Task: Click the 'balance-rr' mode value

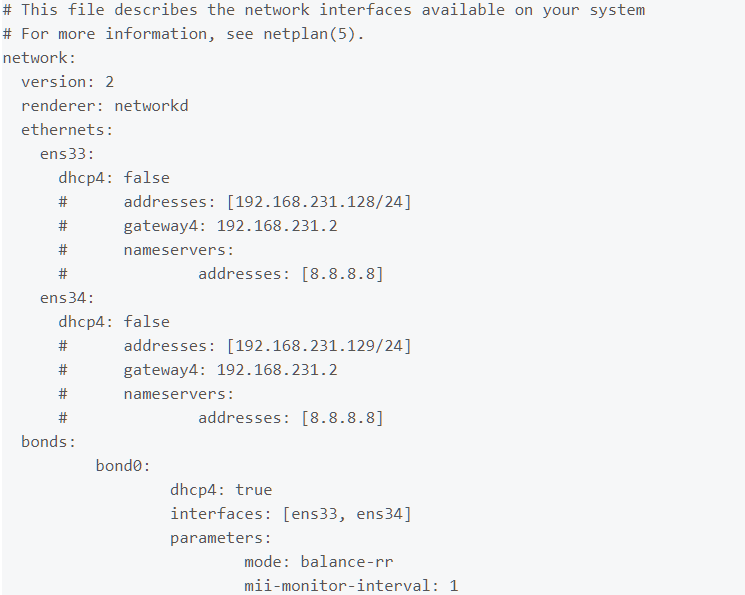Action: point(347,562)
